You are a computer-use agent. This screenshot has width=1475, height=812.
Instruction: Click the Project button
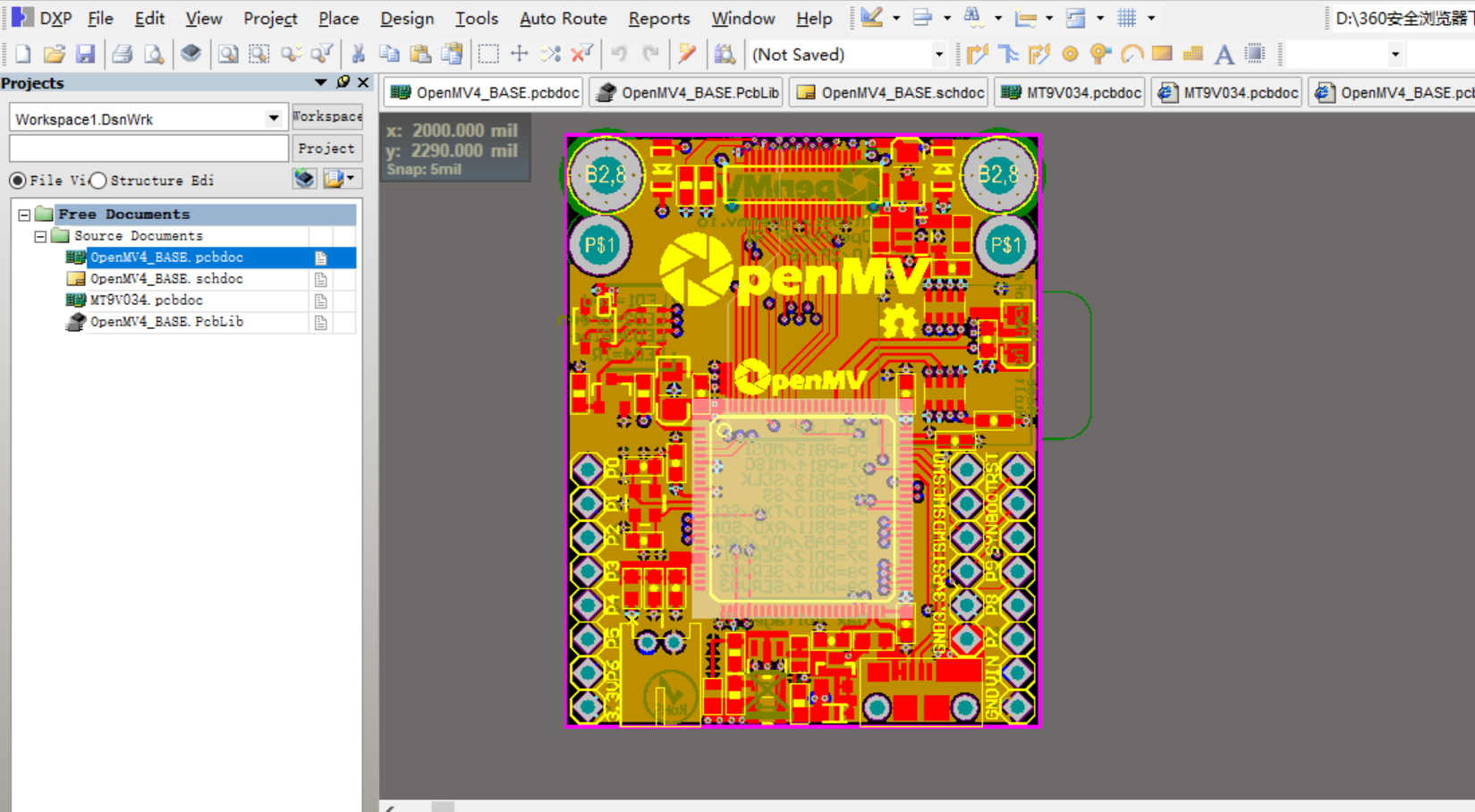point(326,148)
